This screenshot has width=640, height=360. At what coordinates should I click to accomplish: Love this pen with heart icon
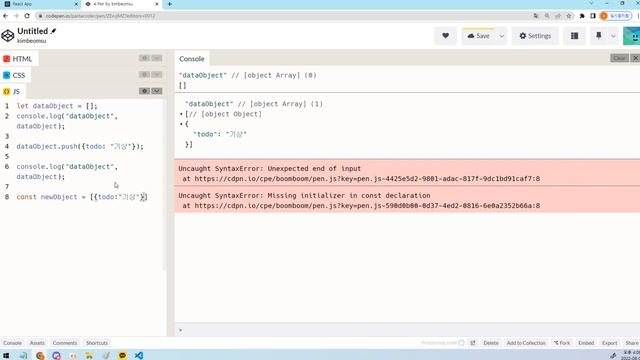click(445, 36)
